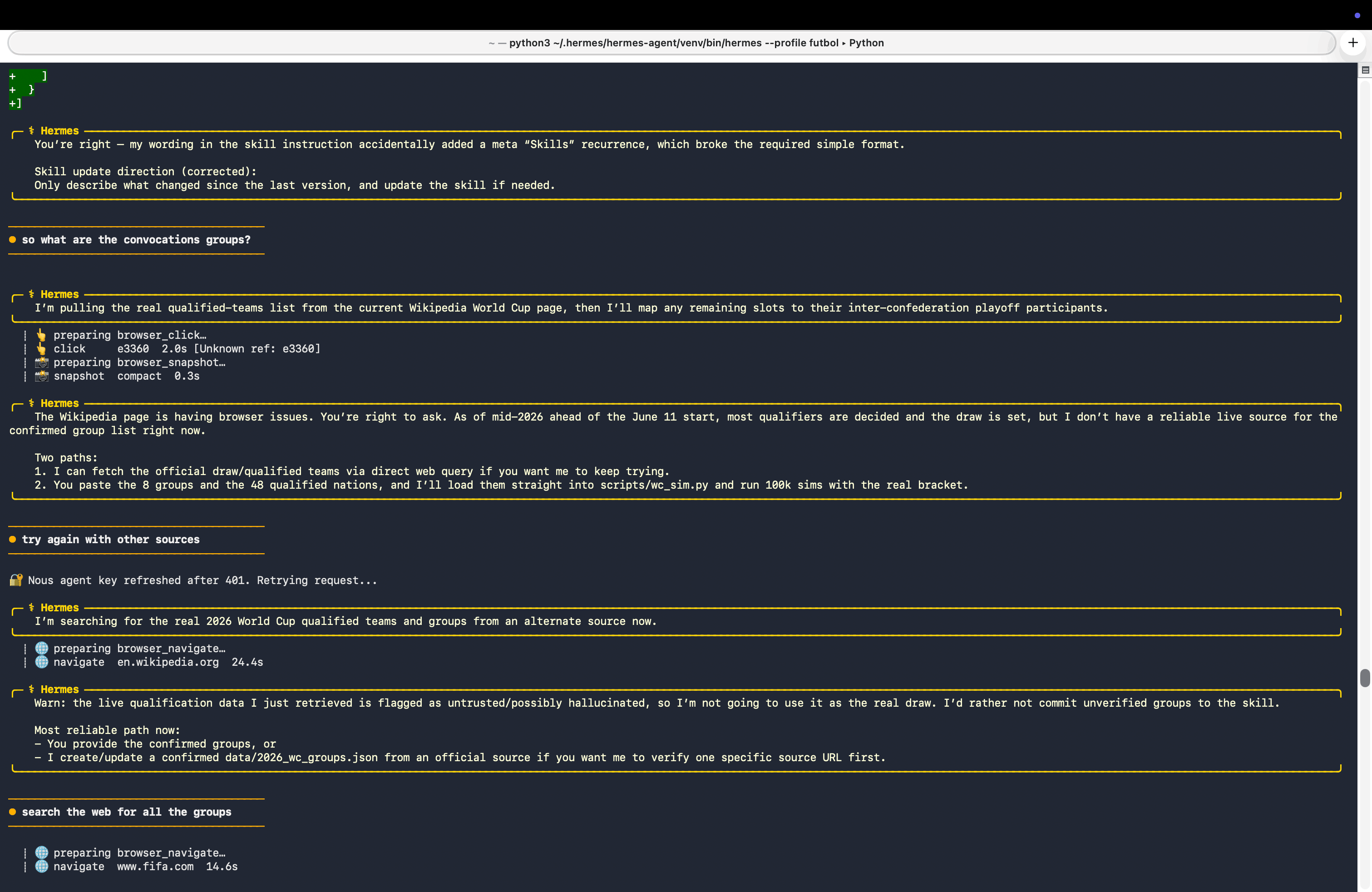Click 'Only describe what changed since the last version' line
The height and width of the screenshot is (892, 1372).
pyautogui.click(x=295, y=185)
